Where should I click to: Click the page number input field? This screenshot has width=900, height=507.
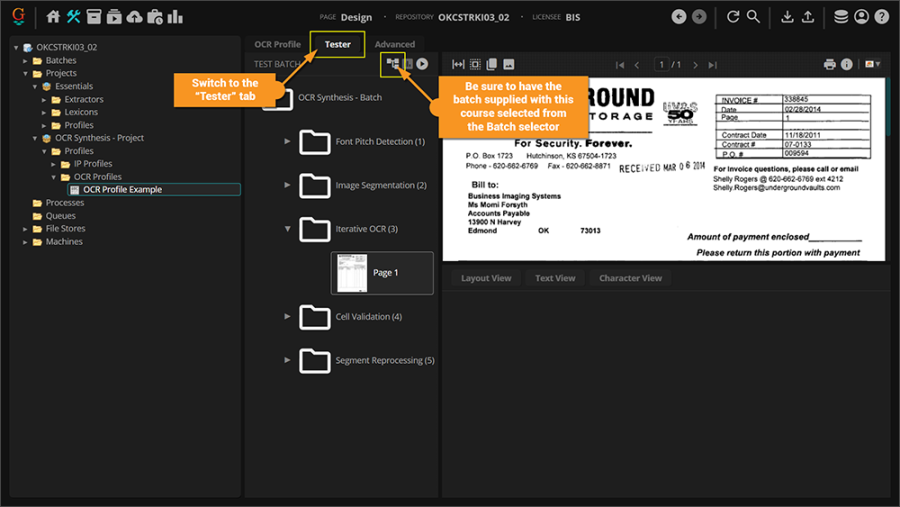[662, 64]
